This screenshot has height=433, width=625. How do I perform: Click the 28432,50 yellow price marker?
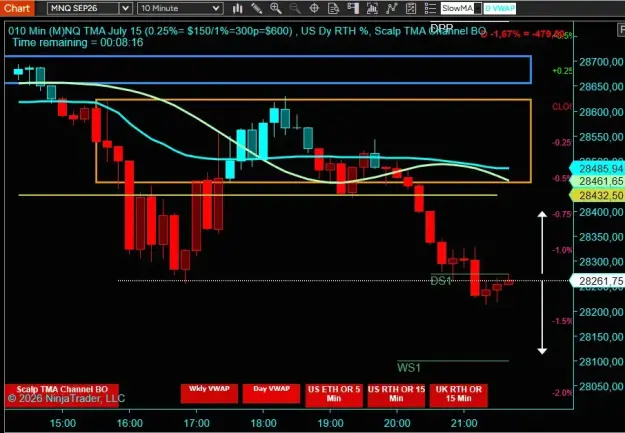click(598, 195)
